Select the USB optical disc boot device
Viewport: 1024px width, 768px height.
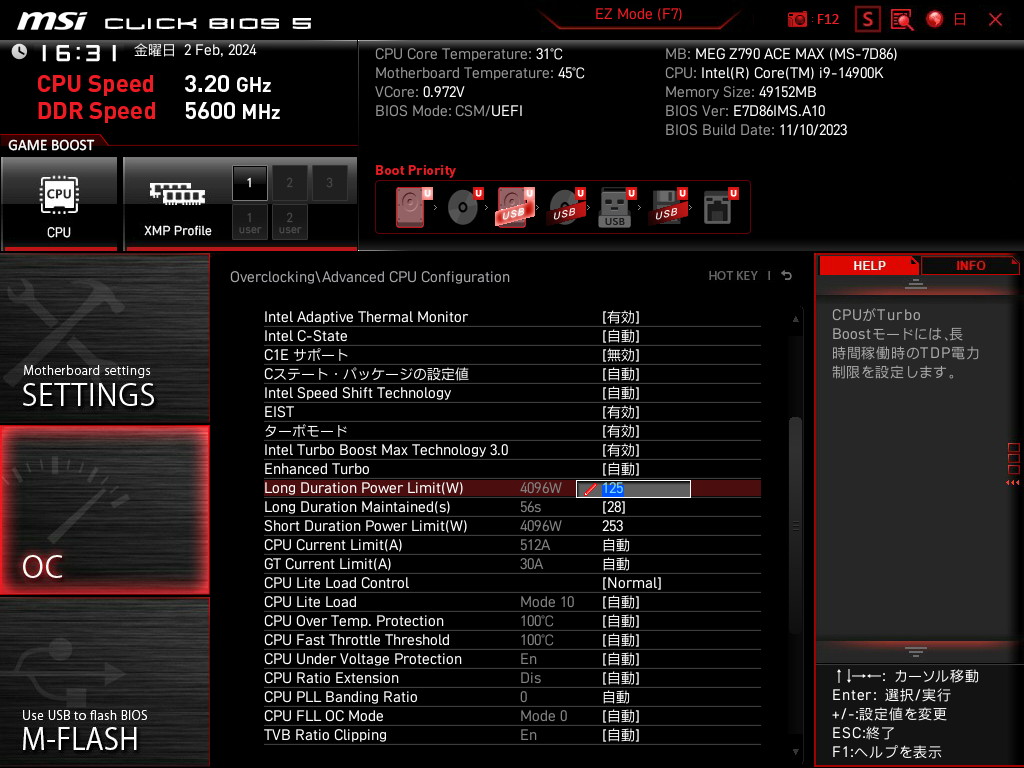tap(566, 207)
